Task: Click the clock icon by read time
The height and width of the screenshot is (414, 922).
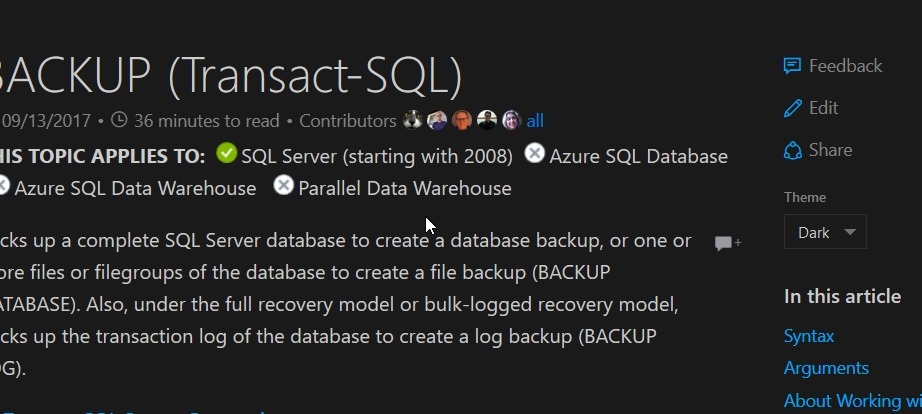Action: [x=119, y=121]
